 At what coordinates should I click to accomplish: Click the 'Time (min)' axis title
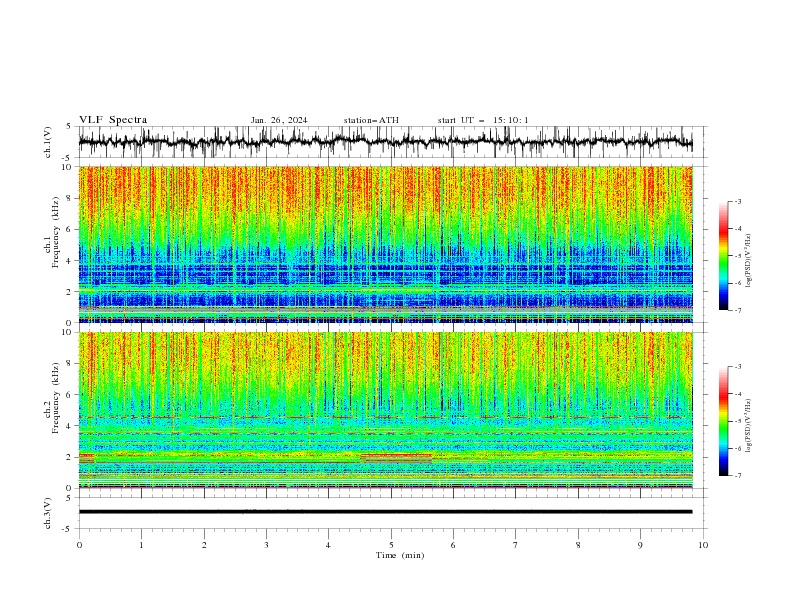(400, 555)
